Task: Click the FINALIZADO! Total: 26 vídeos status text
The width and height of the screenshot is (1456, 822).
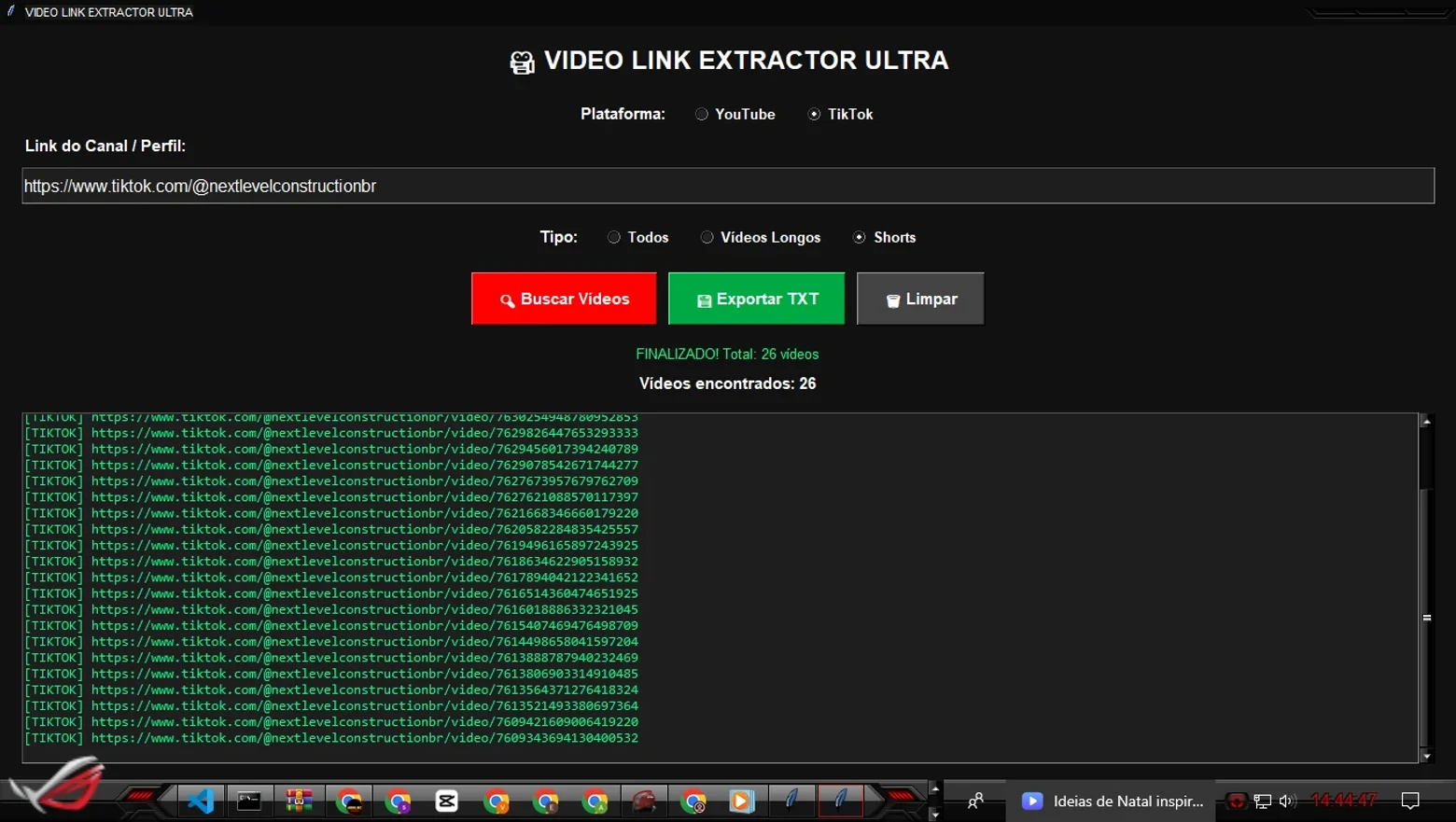Action: coord(727,355)
